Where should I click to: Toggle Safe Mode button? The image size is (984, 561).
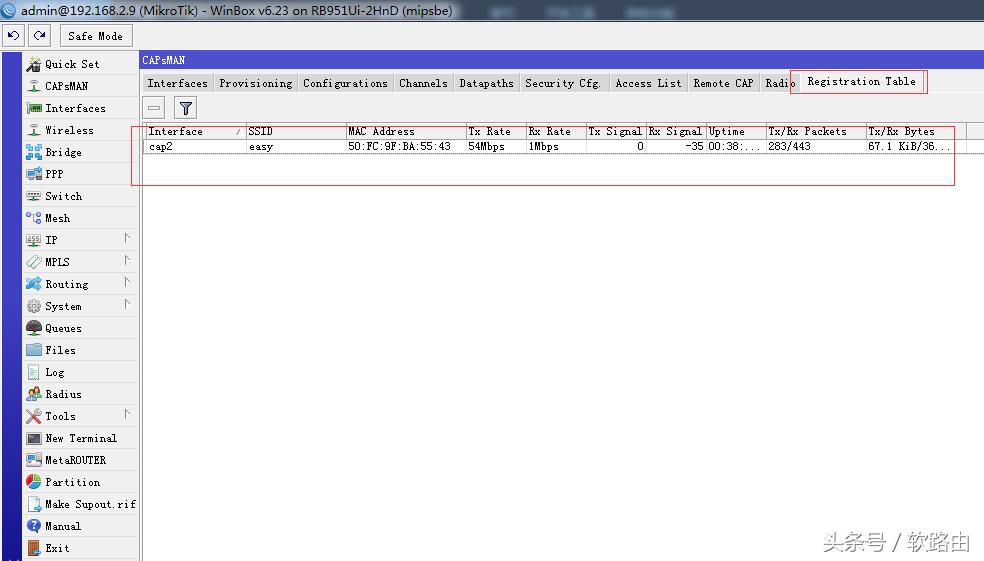95,36
